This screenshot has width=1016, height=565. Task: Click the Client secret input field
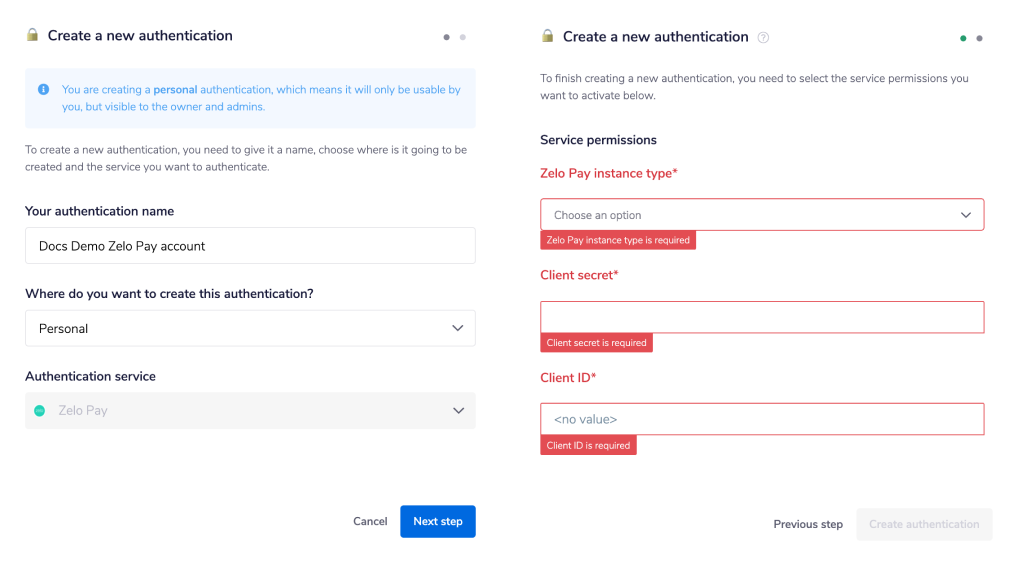pos(762,317)
